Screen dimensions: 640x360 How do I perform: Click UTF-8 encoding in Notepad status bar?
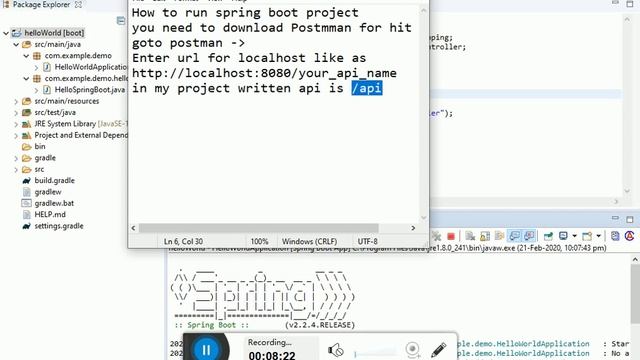(x=367, y=242)
